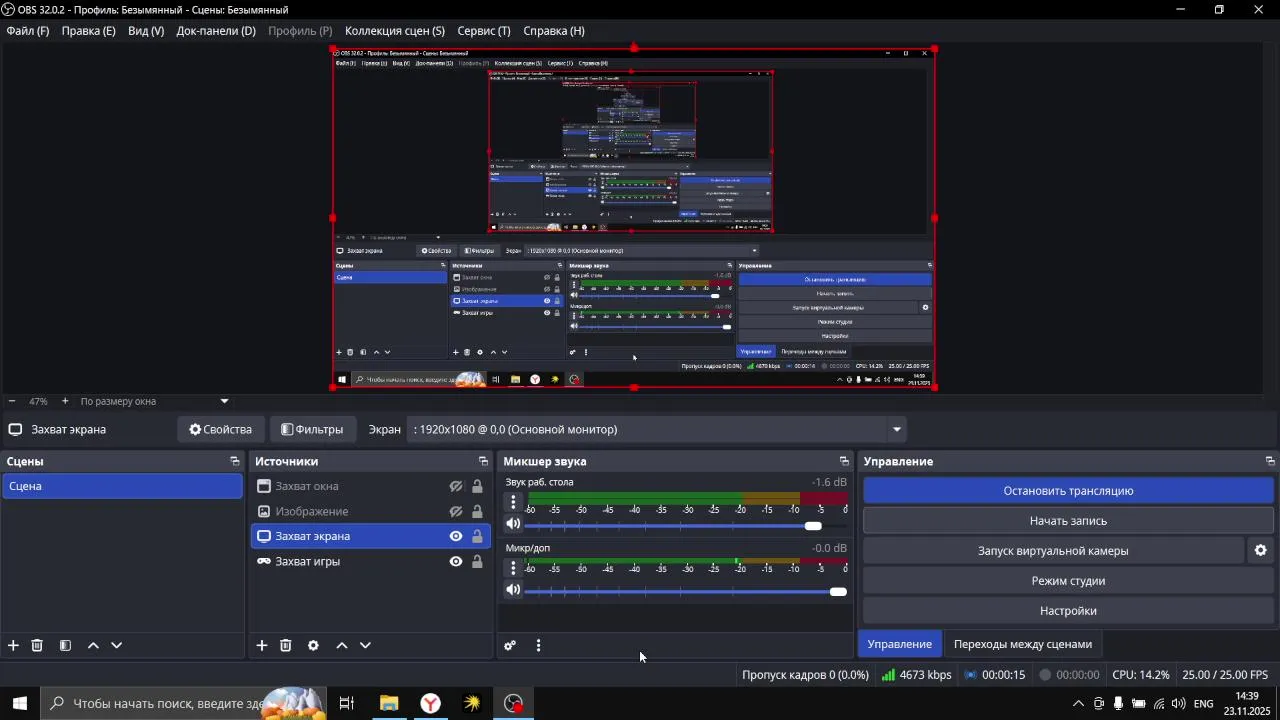Show Изображение source via eye icon
1280x720 pixels.
tap(456, 511)
